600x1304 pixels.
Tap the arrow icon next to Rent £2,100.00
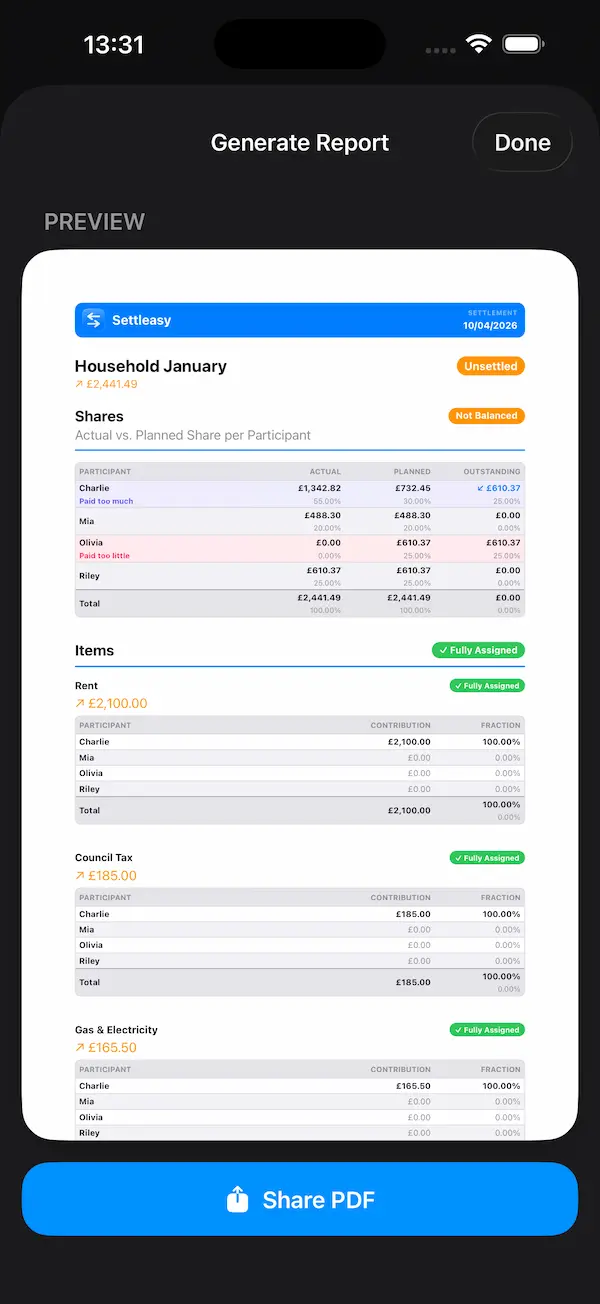pos(80,704)
